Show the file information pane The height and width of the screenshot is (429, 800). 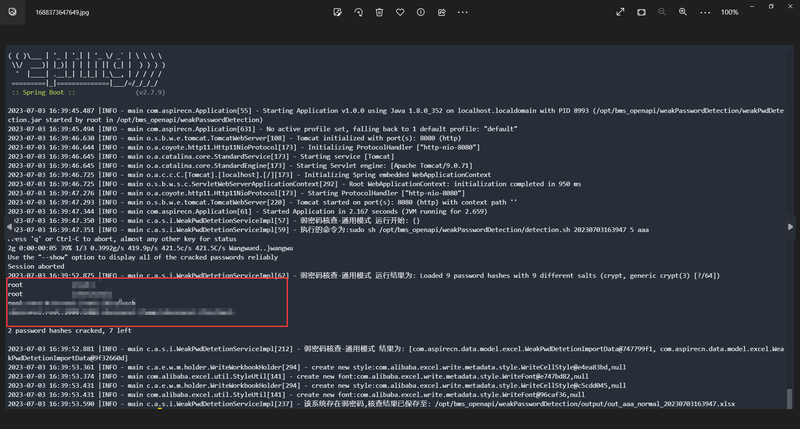(x=420, y=12)
